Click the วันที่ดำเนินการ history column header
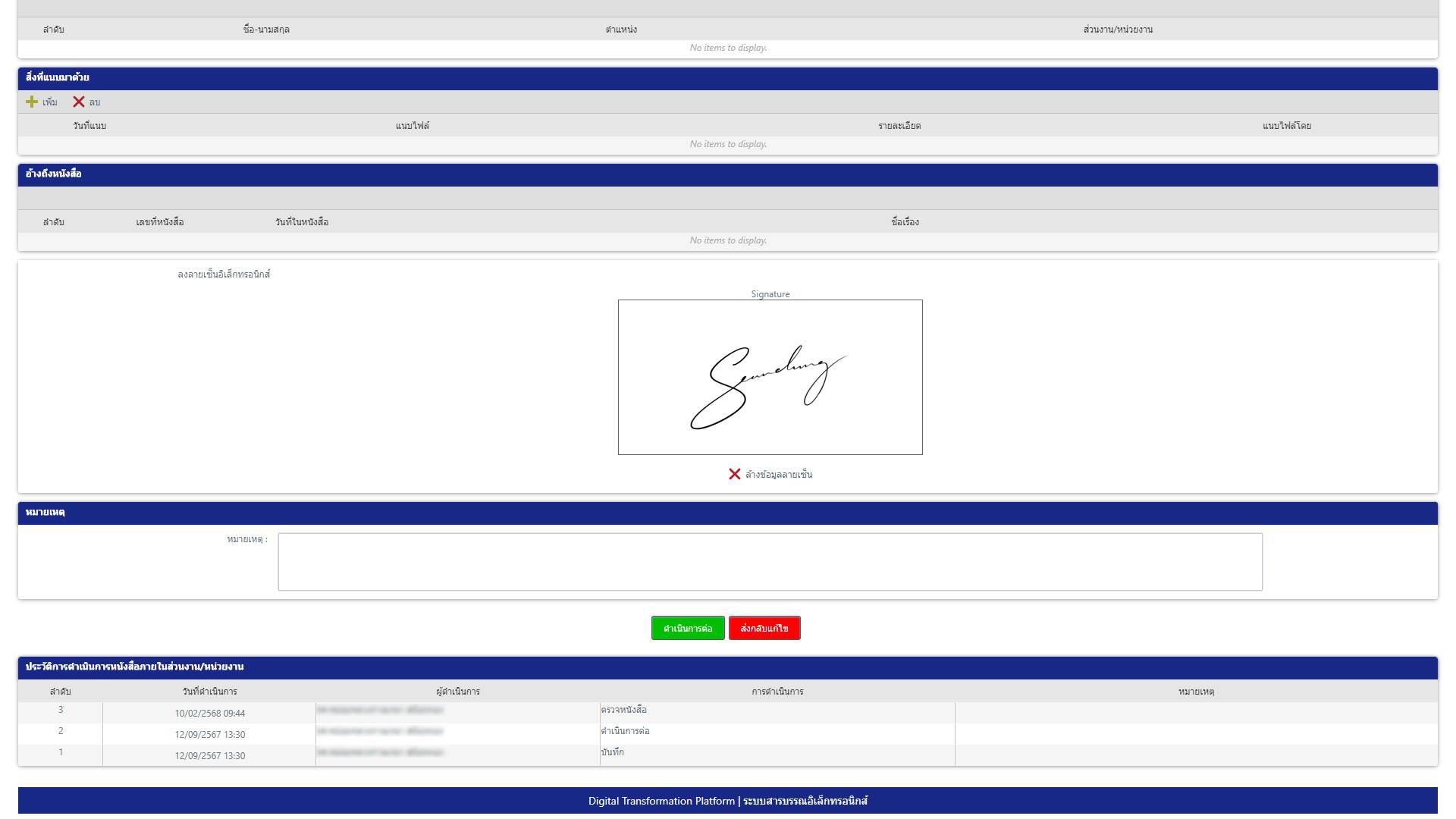 coord(209,692)
